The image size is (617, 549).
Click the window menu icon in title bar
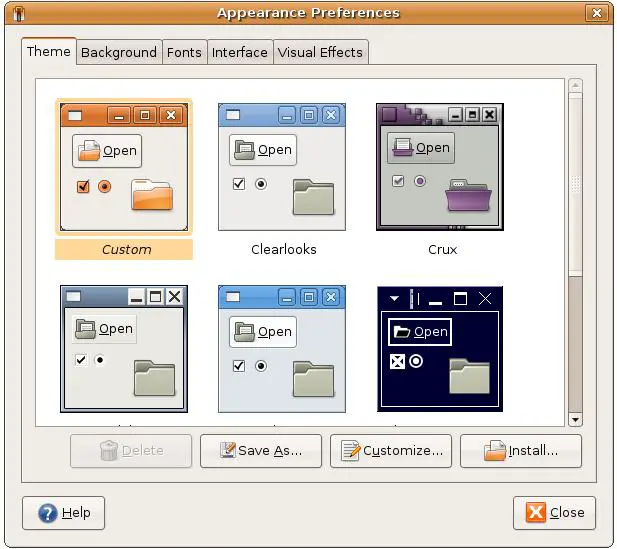coord(18,13)
